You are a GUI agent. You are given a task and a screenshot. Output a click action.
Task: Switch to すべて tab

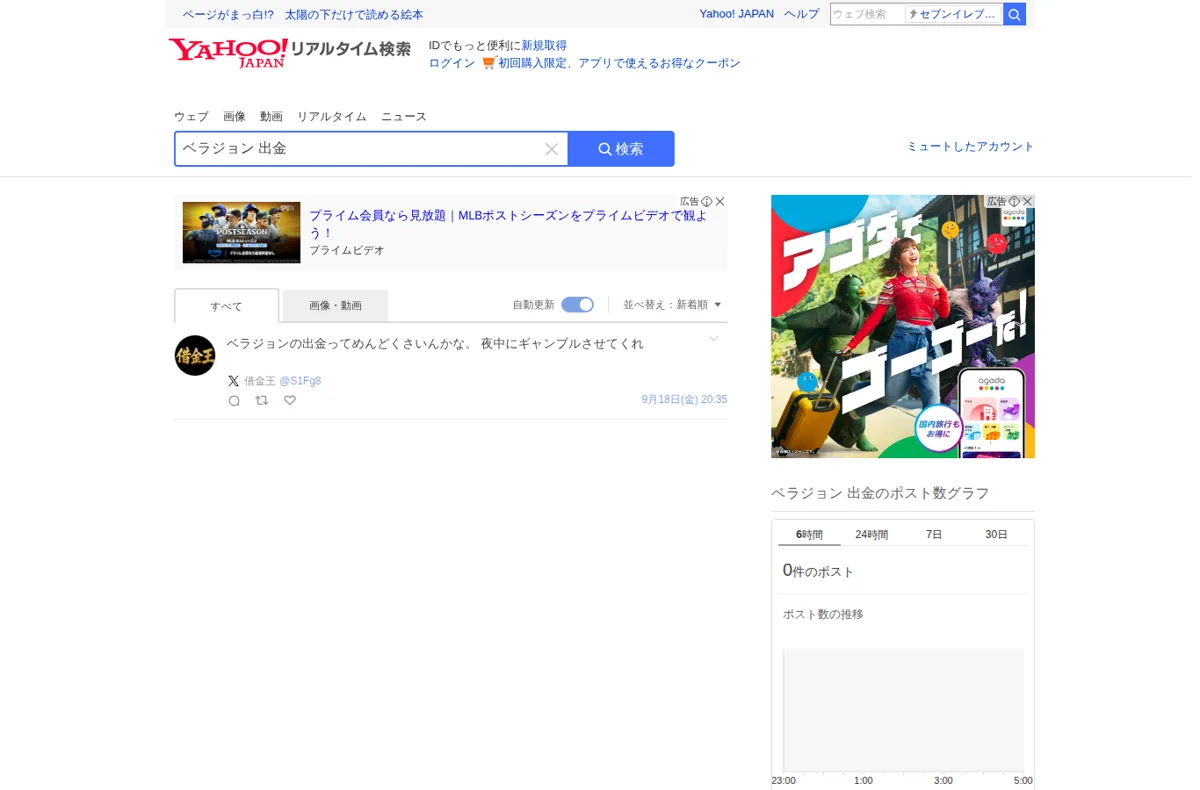pos(226,306)
